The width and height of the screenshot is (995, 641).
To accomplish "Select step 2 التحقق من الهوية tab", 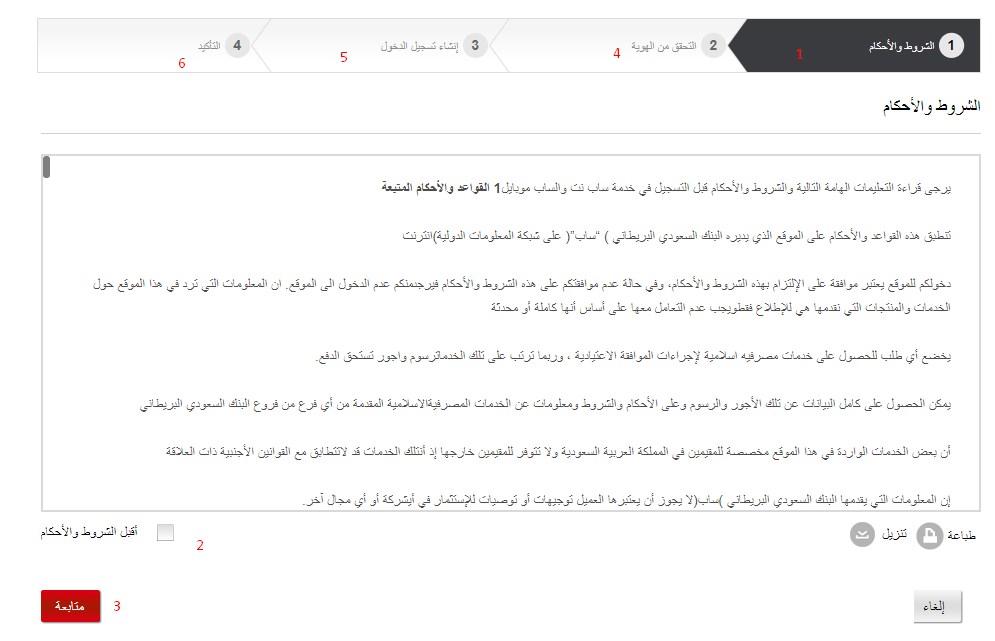I will [619, 46].
